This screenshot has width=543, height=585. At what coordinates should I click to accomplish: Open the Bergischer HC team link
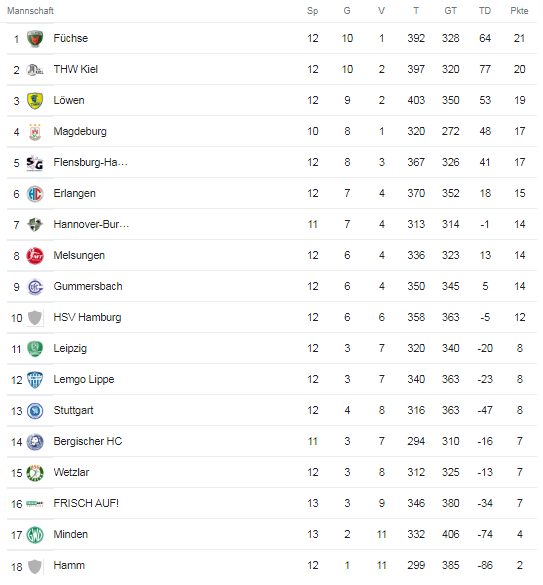coord(88,441)
